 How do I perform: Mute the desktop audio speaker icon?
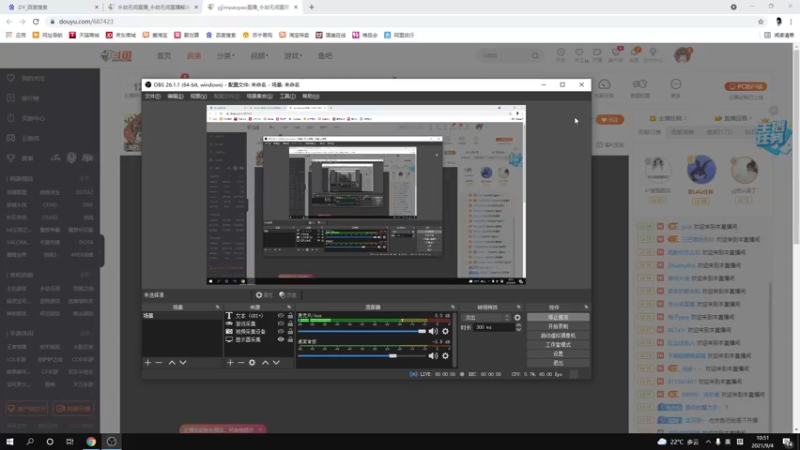(x=433, y=356)
